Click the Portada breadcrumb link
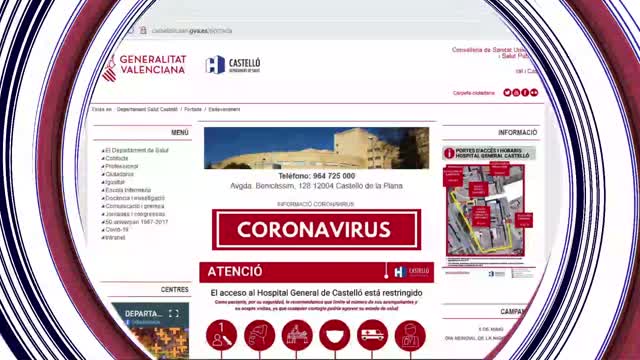 click(x=193, y=109)
